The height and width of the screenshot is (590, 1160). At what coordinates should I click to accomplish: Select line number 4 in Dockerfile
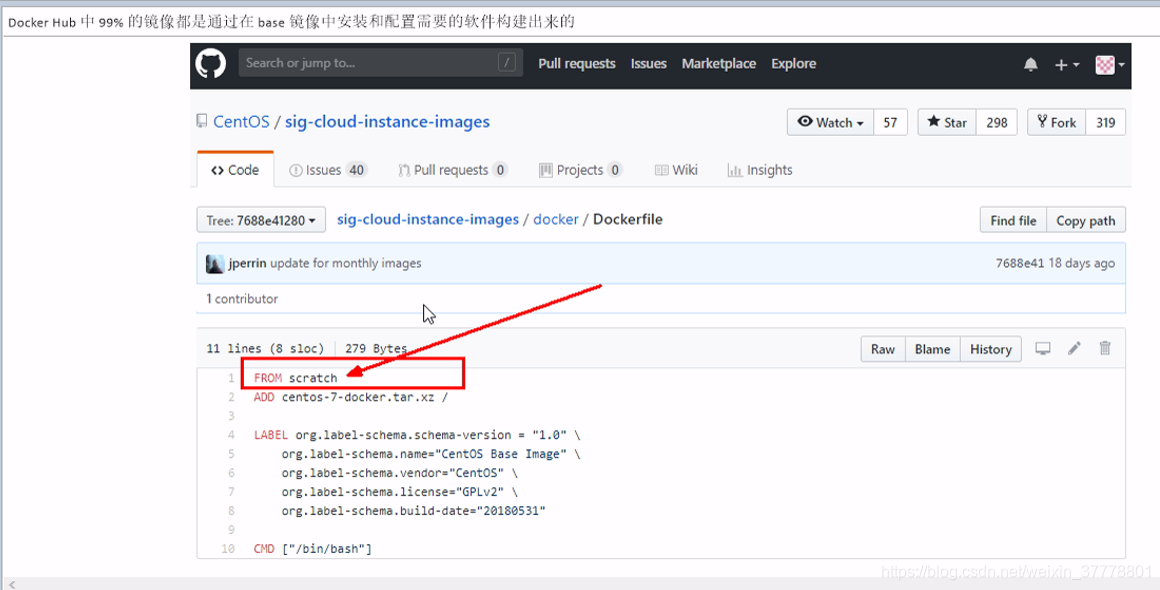231,435
